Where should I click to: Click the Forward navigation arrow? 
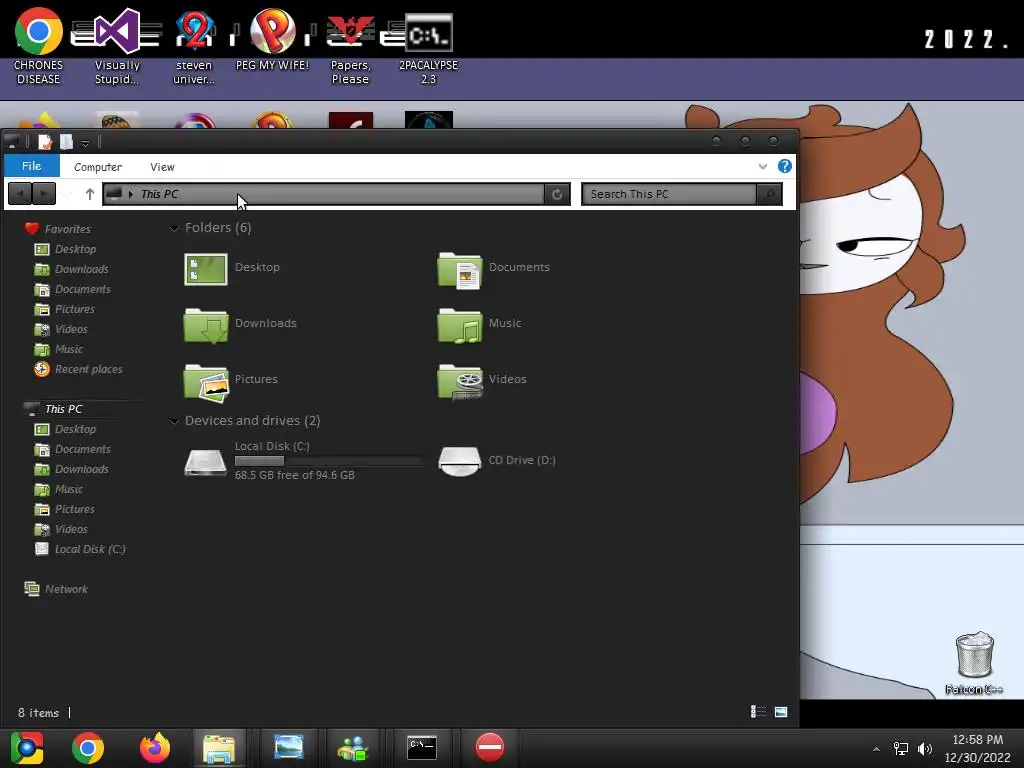[x=44, y=194]
